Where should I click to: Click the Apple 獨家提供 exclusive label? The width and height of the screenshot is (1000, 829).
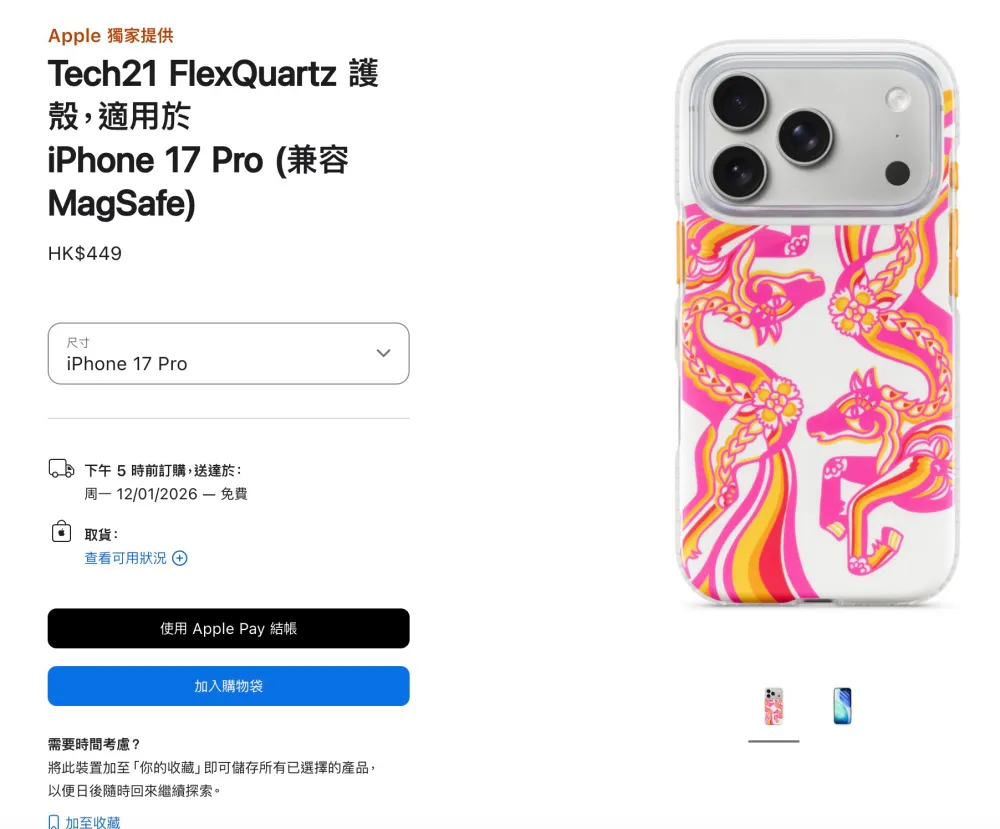(x=111, y=35)
